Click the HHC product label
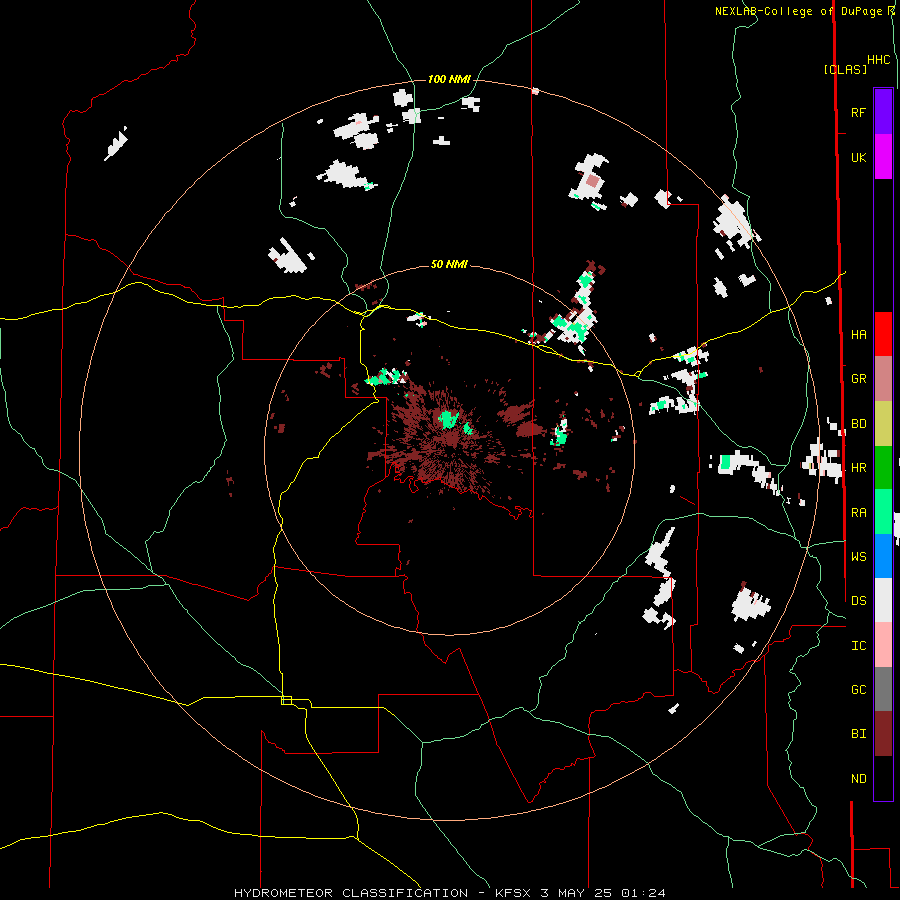 tap(879, 60)
